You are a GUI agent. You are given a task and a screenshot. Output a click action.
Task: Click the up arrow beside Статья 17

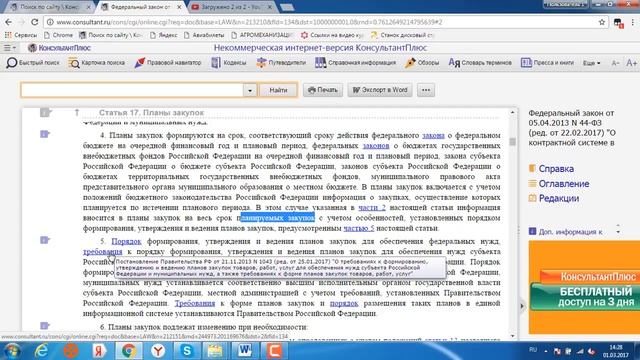point(77,112)
